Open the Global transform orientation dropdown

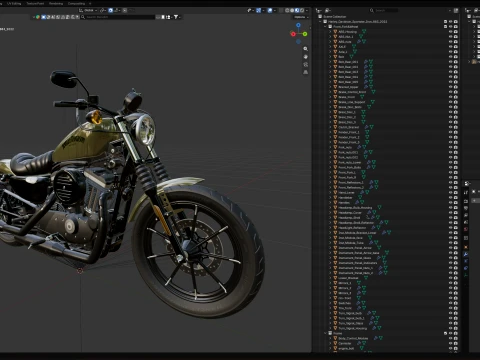pyautogui.click(x=88, y=10)
